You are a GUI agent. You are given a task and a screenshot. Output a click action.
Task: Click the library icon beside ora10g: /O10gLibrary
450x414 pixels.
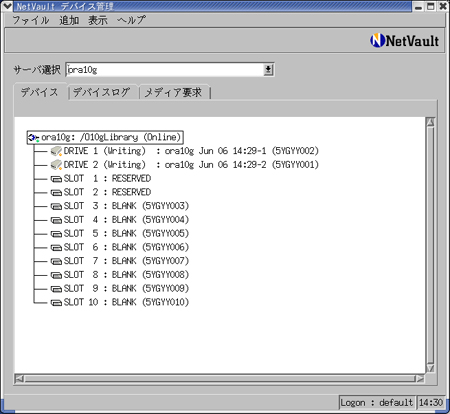click(x=33, y=137)
